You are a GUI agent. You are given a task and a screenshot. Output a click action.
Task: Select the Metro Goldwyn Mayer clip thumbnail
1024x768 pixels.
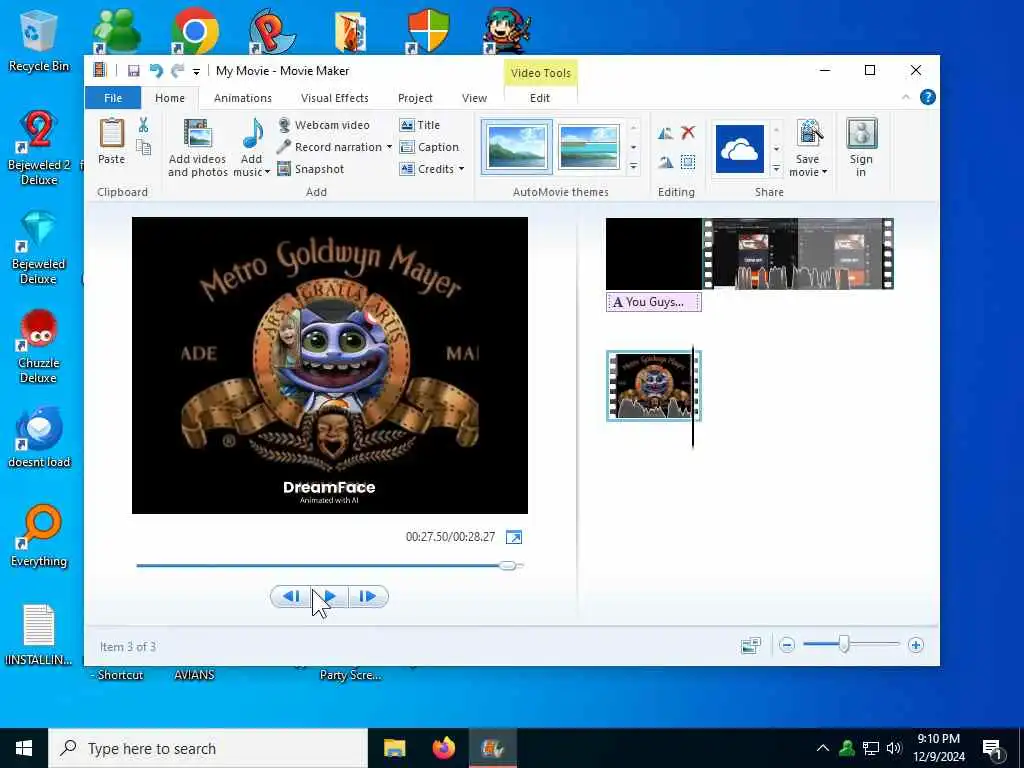[654, 385]
